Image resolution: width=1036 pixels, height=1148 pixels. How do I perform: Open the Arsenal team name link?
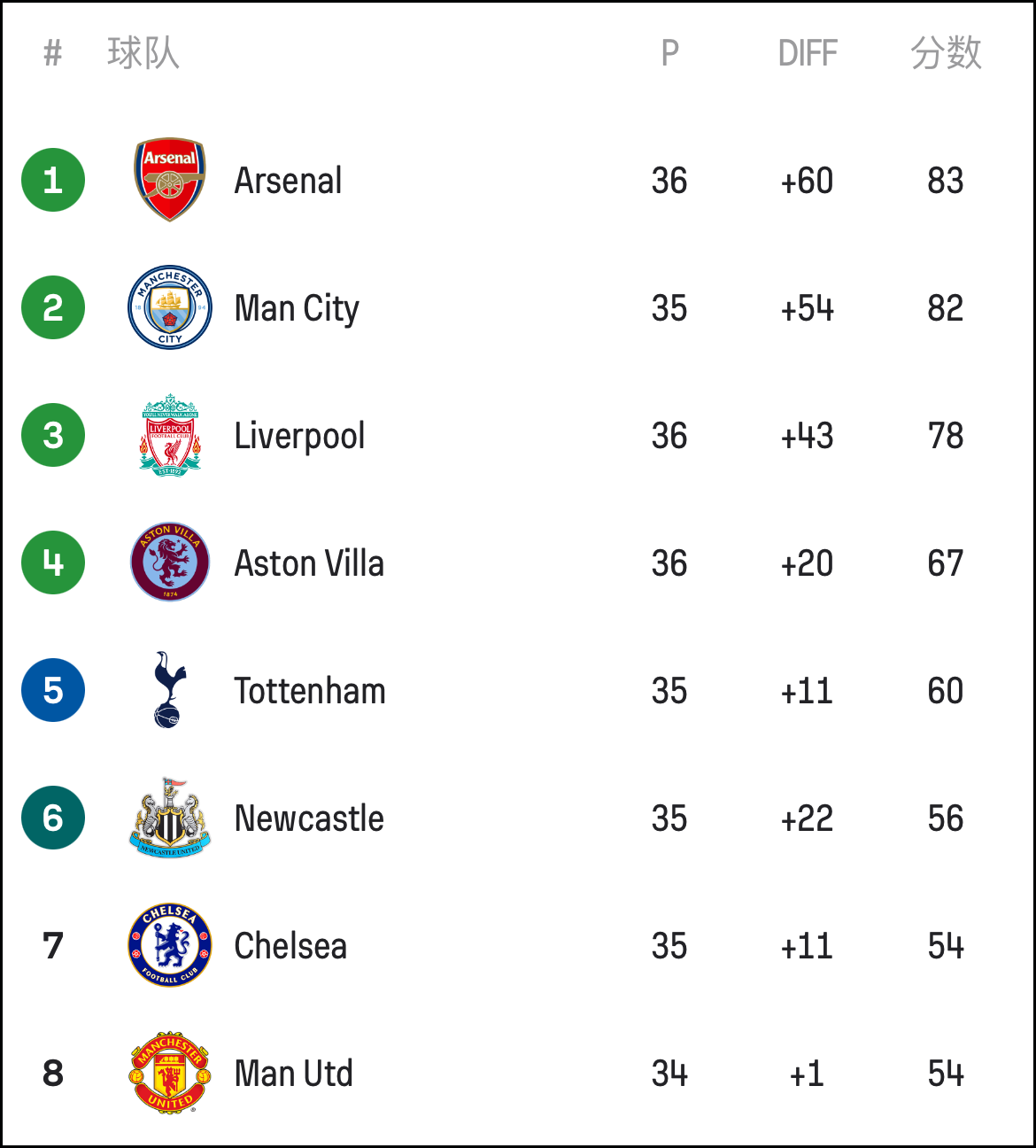coord(289,181)
